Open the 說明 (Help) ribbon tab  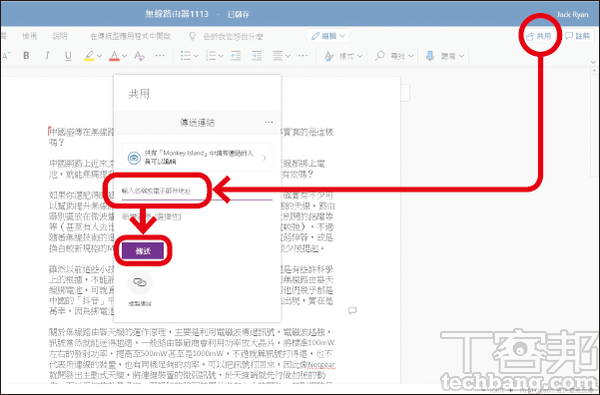point(60,36)
